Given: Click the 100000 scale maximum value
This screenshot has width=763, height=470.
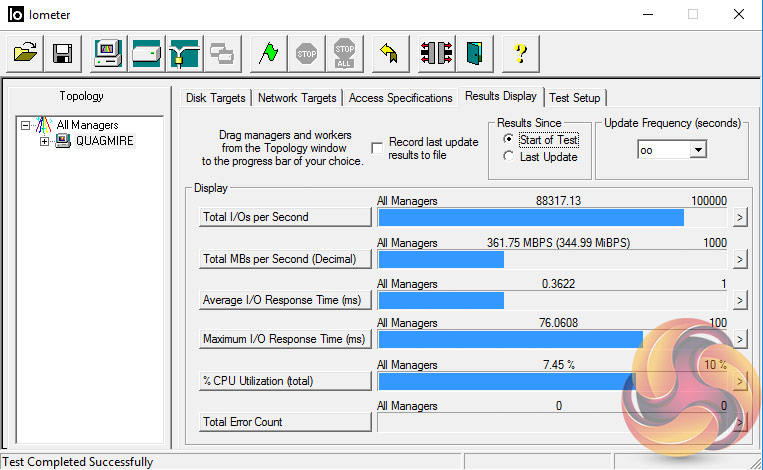Looking at the screenshot, I should point(709,201).
